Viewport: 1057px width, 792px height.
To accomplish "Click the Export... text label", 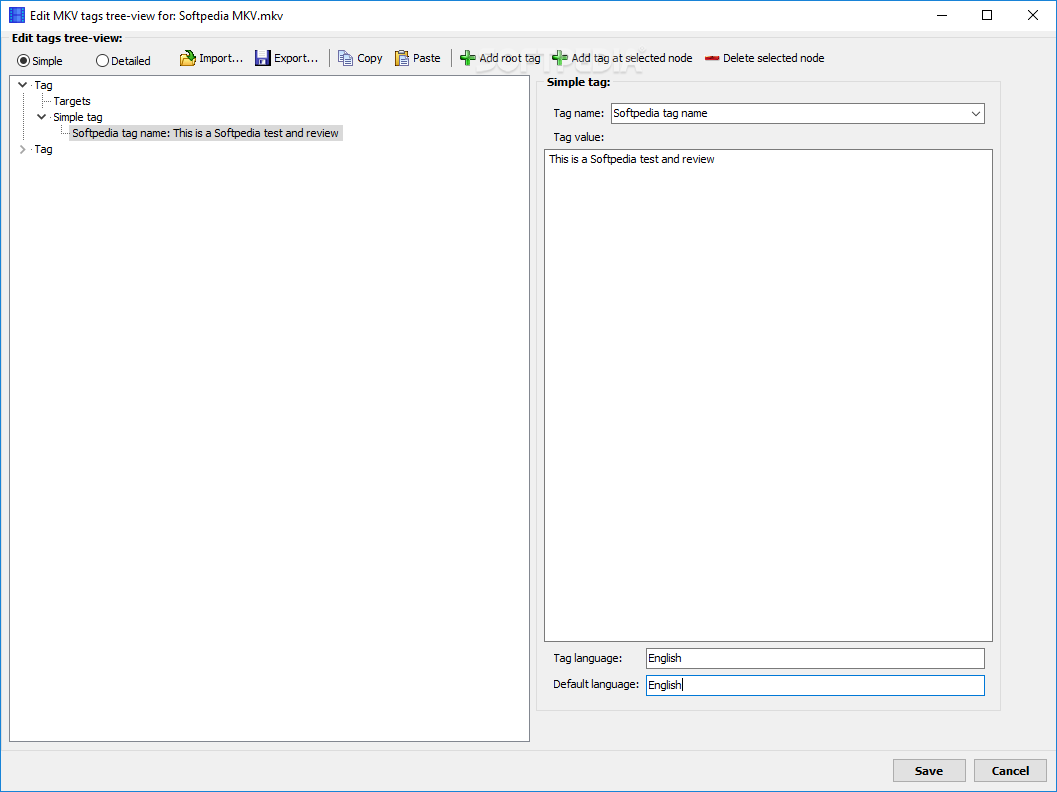I will (x=296, y=58).
